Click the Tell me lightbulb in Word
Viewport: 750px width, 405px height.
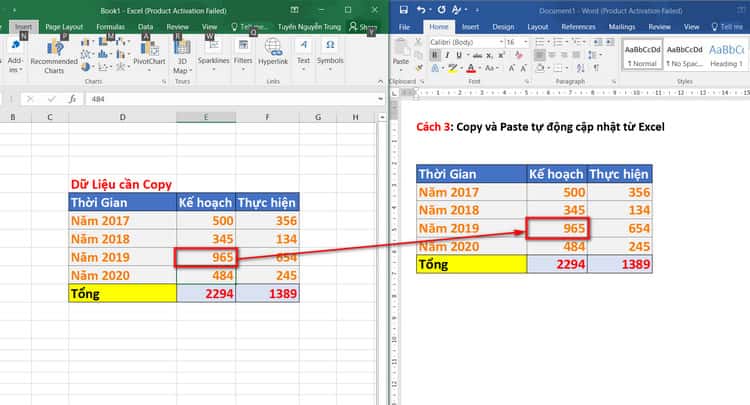(x=715, y=27)
